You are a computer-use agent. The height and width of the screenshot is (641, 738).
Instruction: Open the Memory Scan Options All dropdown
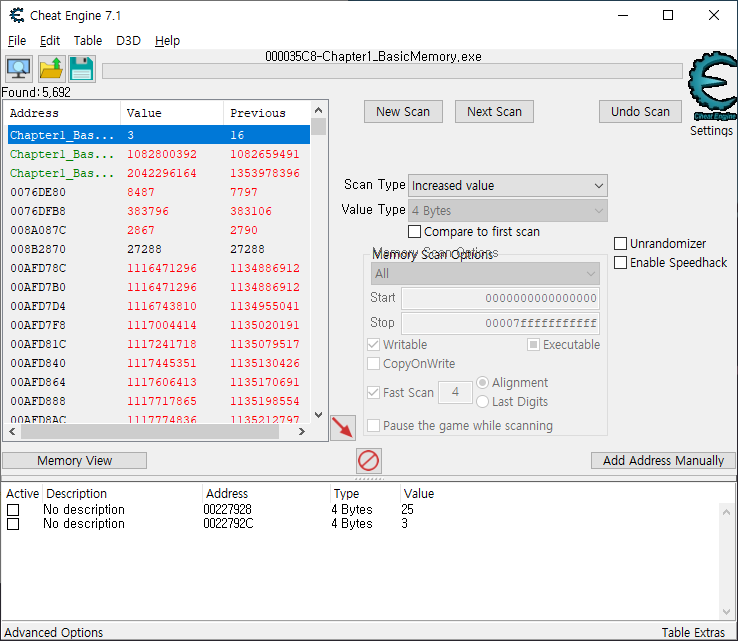point(485,273)
